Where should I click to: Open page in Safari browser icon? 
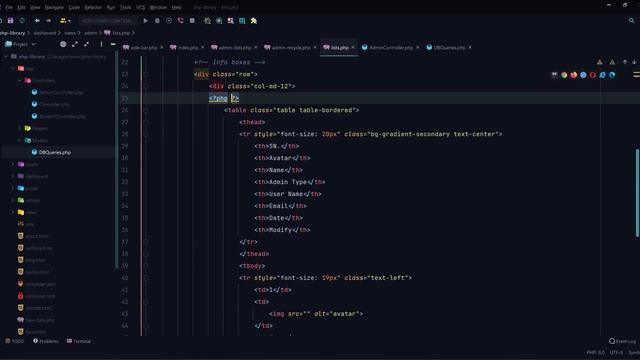[583, 75]
